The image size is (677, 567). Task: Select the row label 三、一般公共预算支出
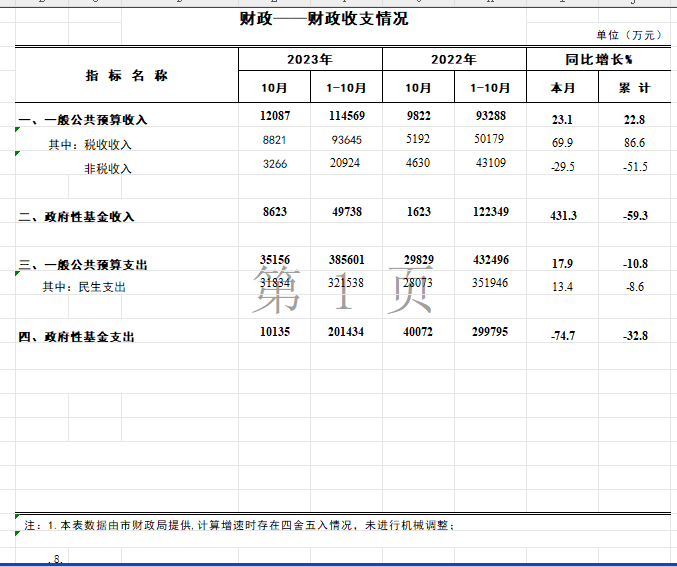click(x=83, y=264)
